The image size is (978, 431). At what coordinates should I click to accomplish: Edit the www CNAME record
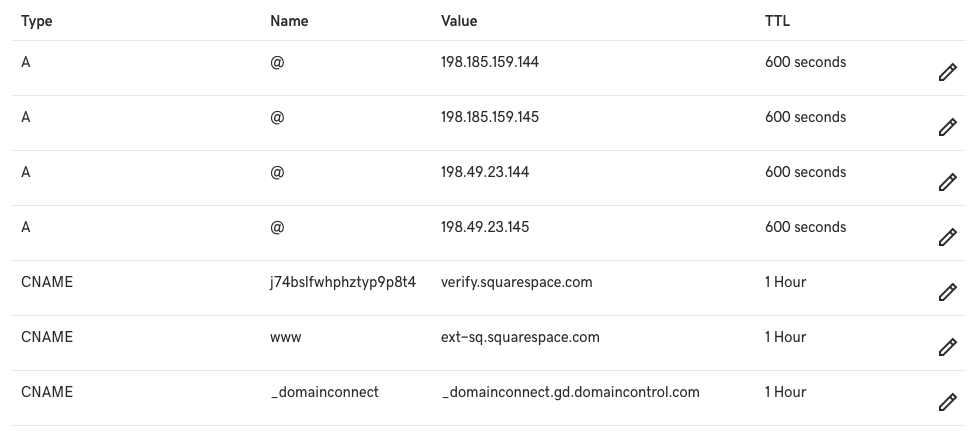946,348
